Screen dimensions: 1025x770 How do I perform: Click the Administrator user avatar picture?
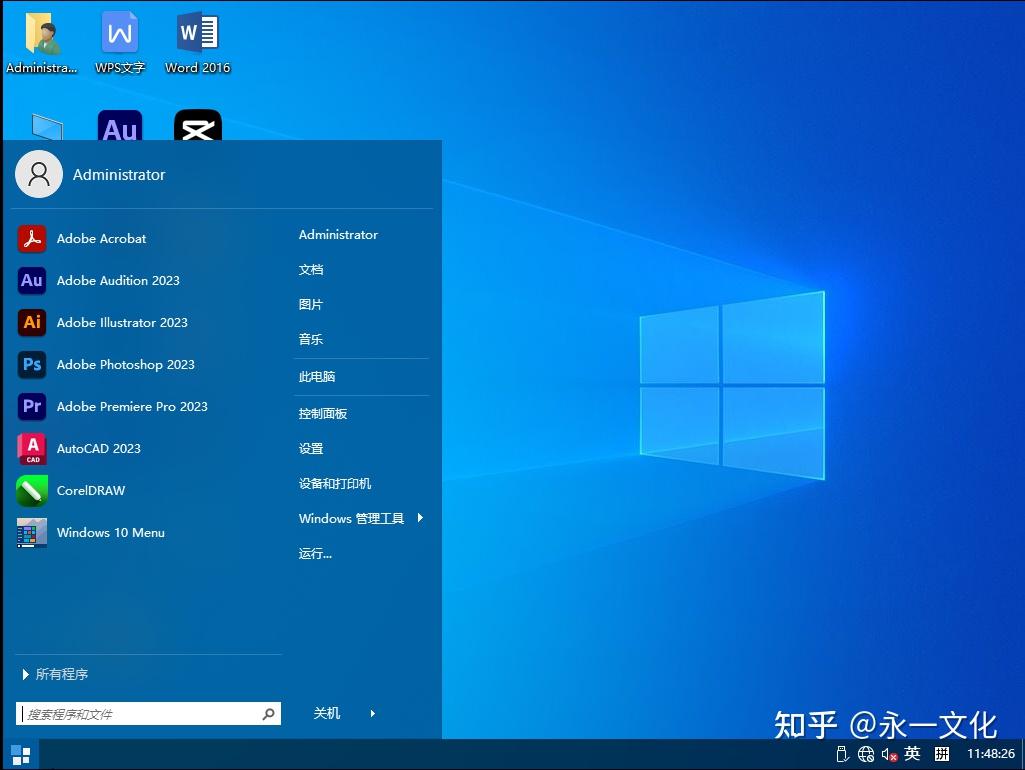coord(39,174)
